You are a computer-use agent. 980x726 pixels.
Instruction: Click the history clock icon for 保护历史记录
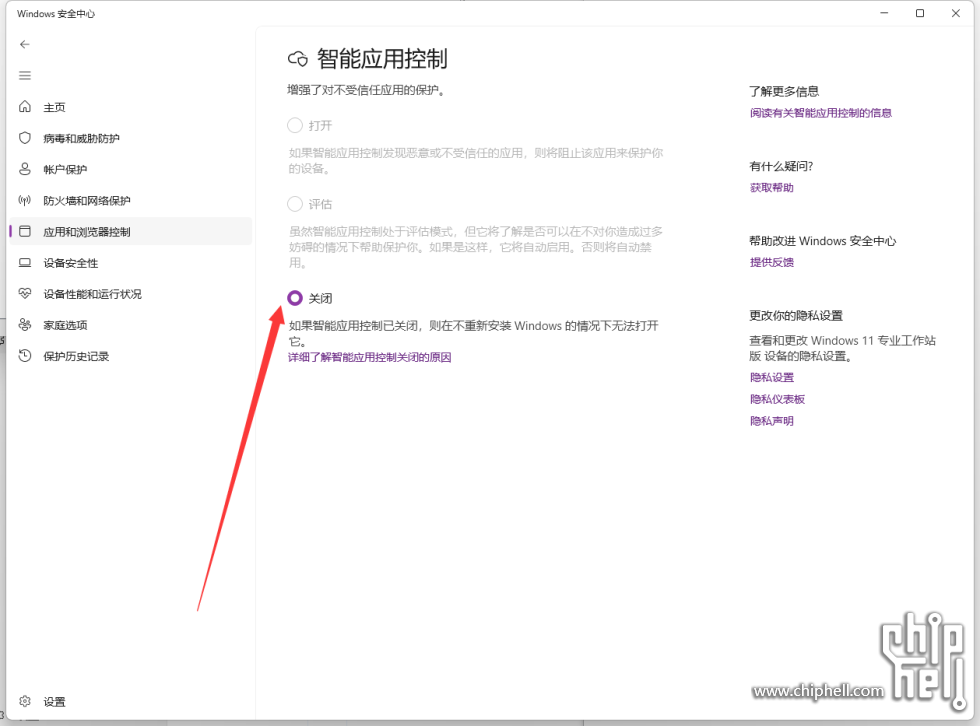click(x=25, y=356)
